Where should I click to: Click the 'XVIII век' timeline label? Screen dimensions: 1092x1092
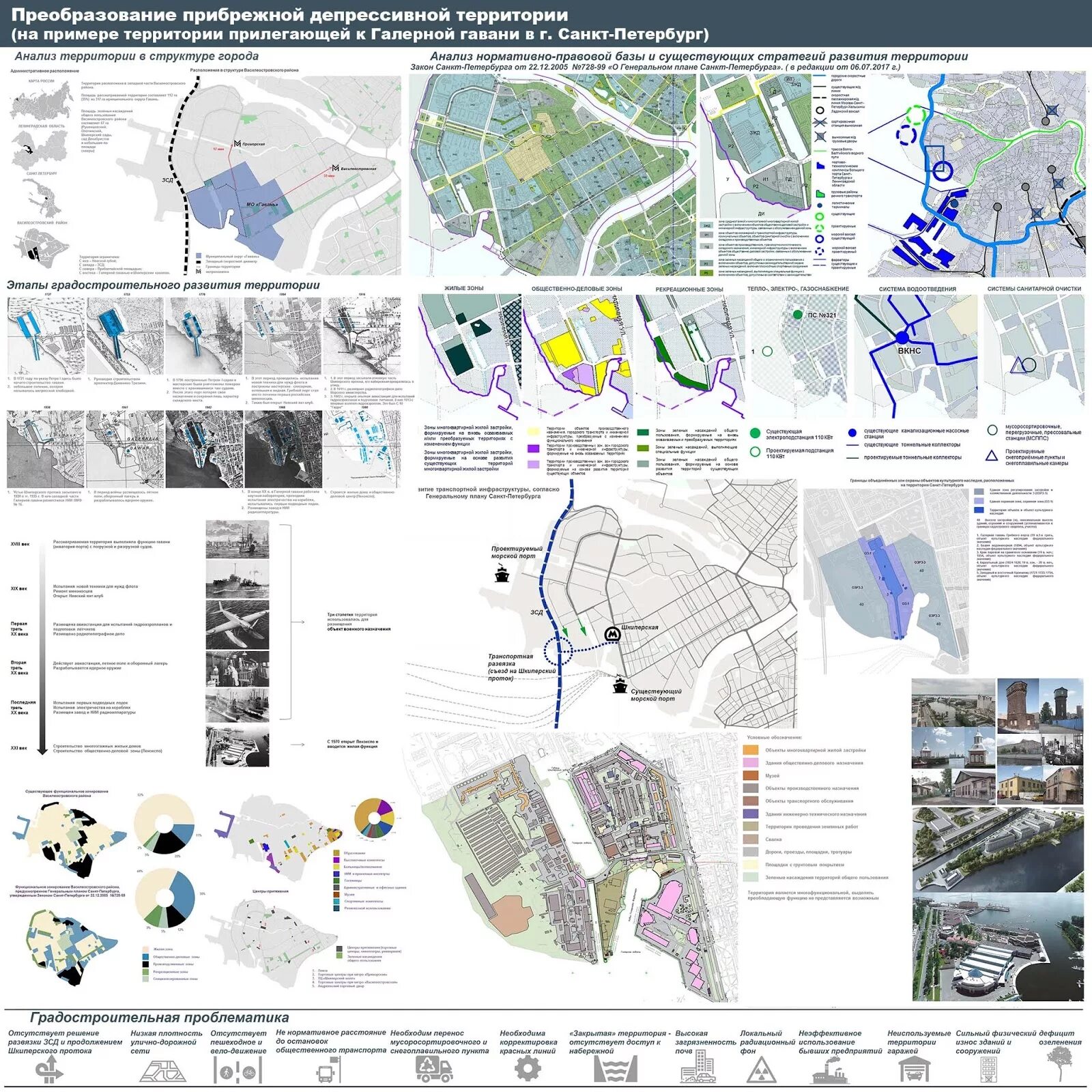click(x=20, y=544)
